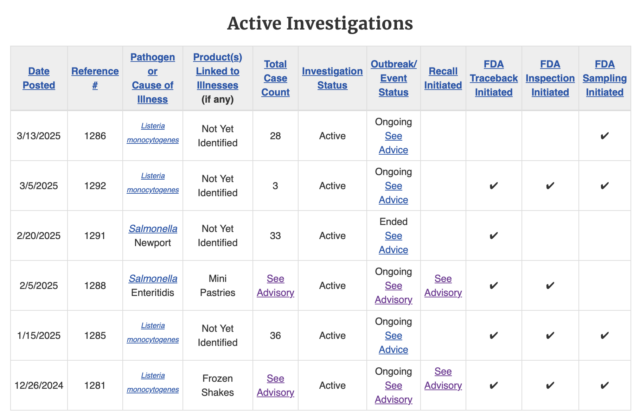640x419 pixels.
Task: Open Salmonella link in the Newport row
Action: click(153, 228)
